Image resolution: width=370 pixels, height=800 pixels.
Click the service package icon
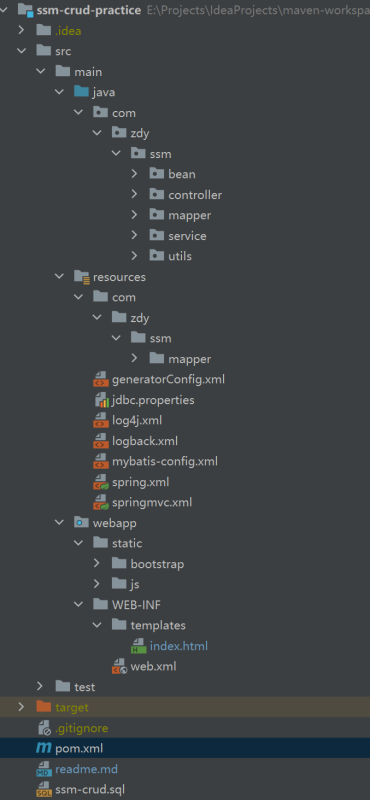click(x=157, y=235)
